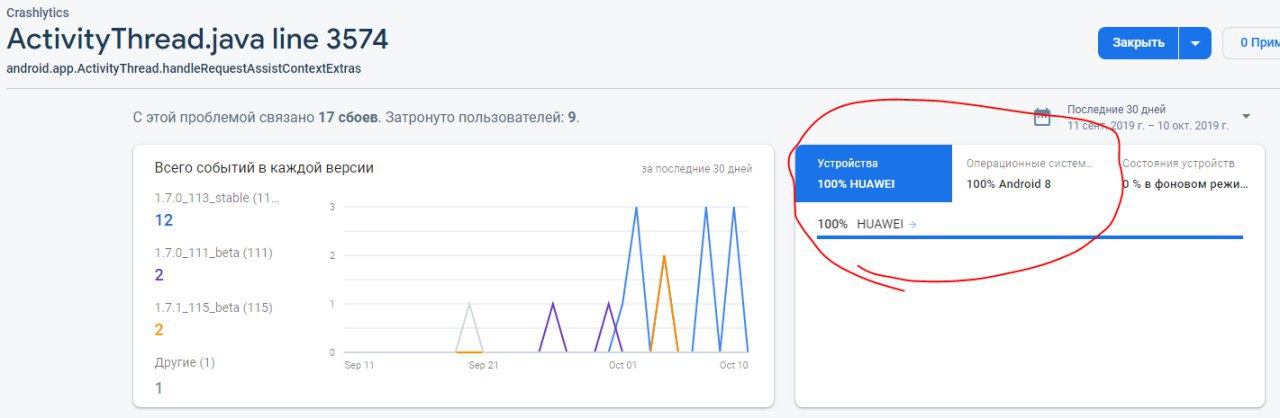
Task: Click the ActivityThread.java line 3574 title
Action: [x=197, y=40]
